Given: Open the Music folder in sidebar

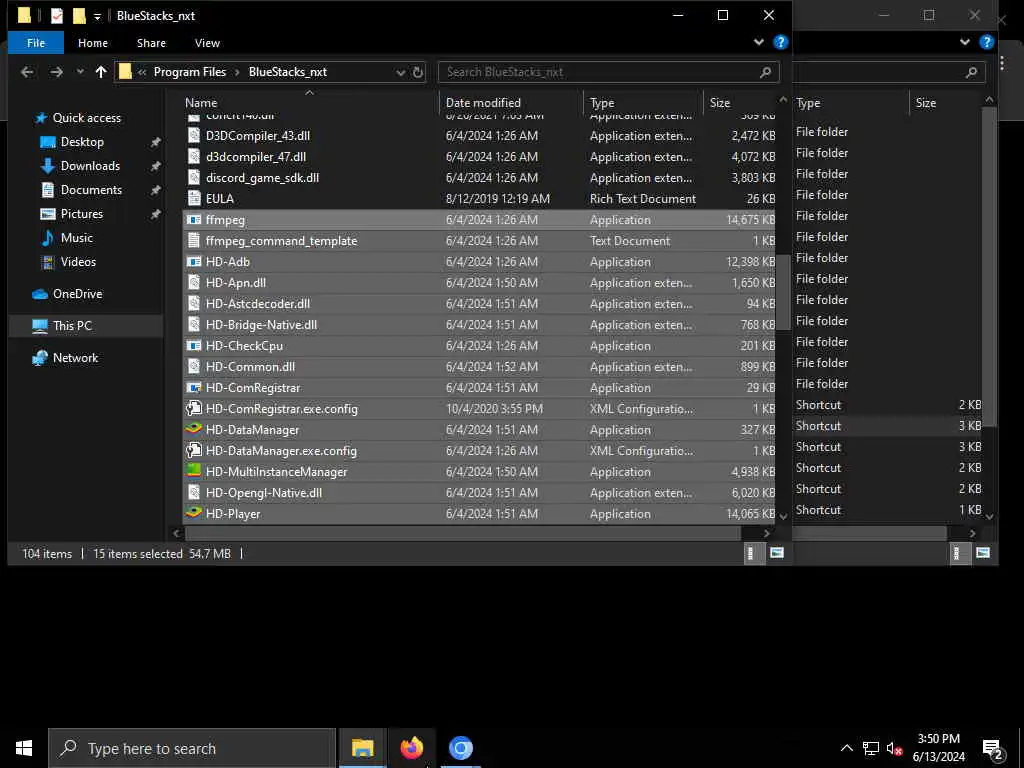Looking at the screenshot, I should 76,238.
